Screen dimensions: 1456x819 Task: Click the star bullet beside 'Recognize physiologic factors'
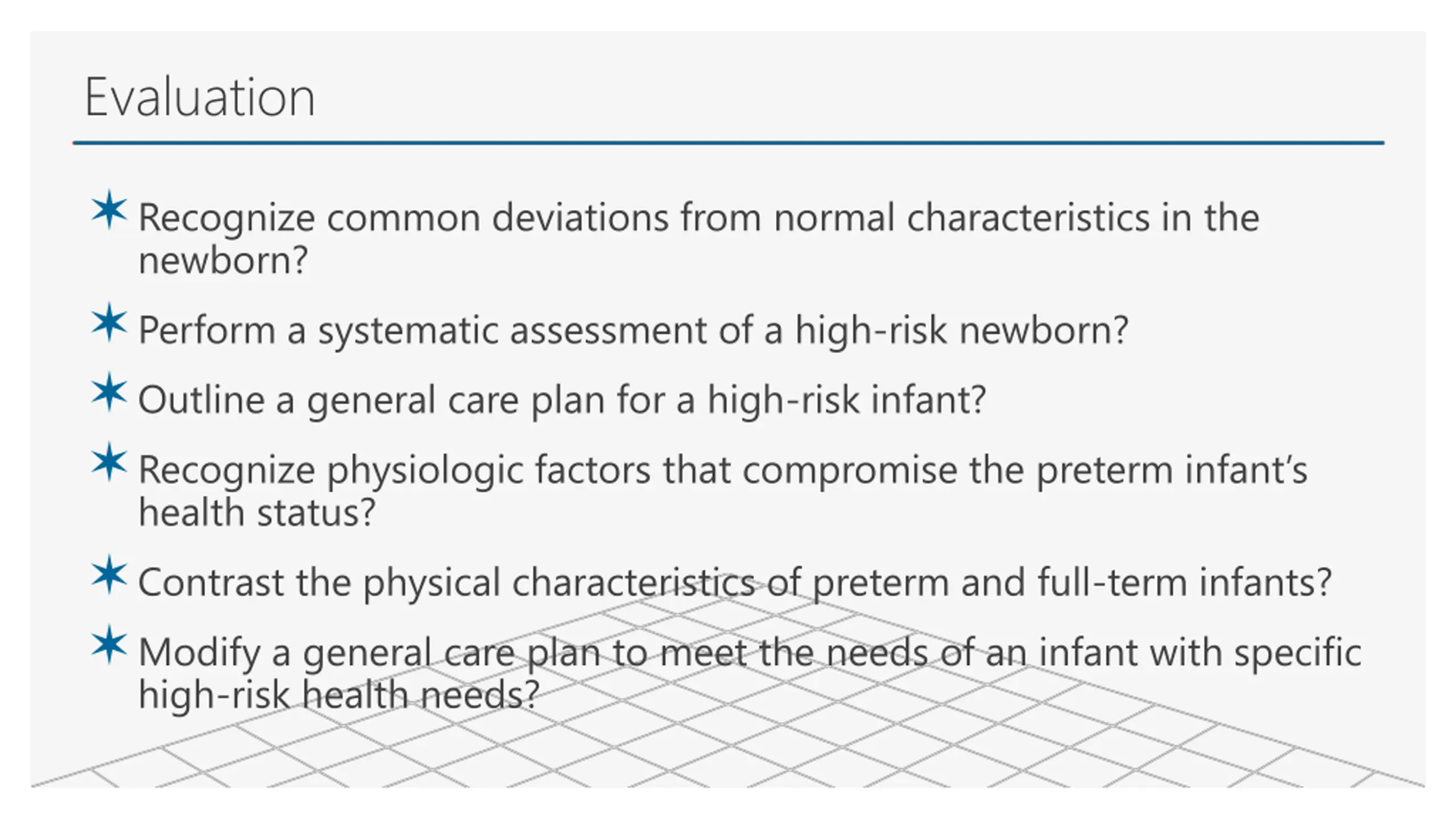pos(109,463)
